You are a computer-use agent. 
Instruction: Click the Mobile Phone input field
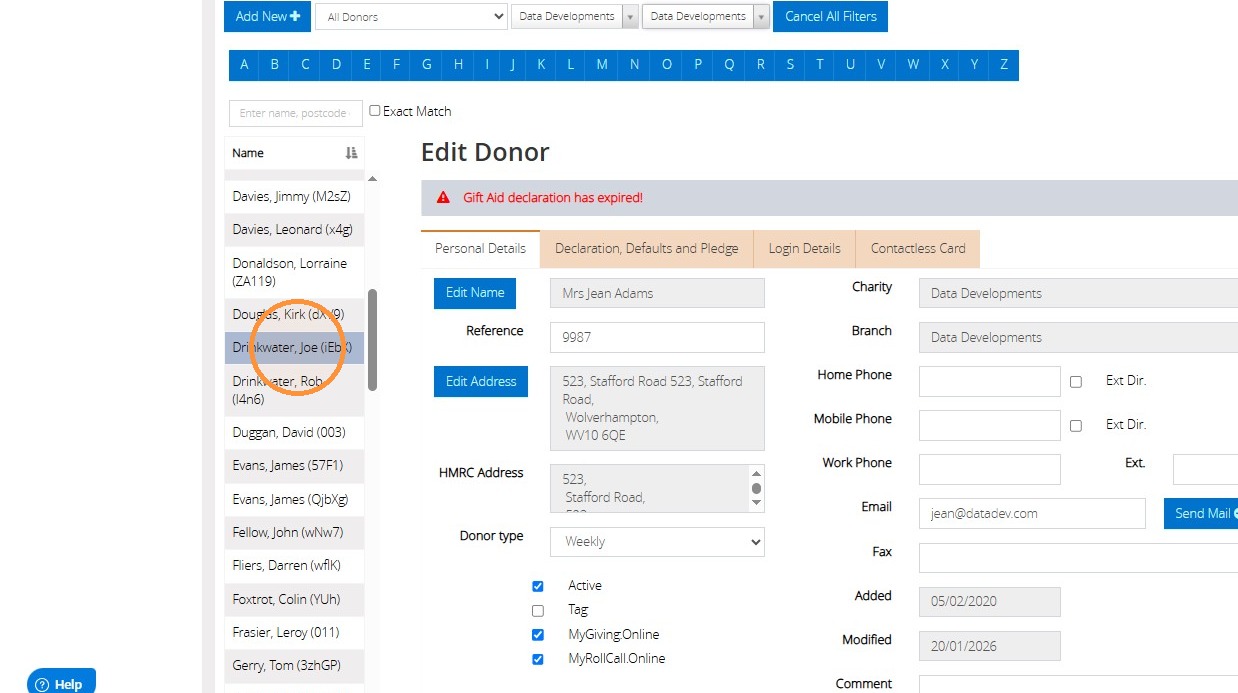990,425
